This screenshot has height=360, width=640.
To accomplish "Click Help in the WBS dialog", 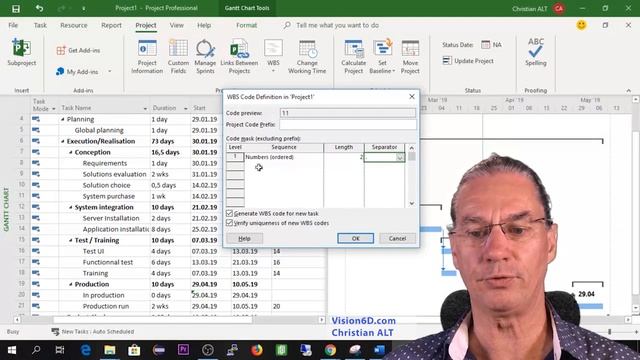I will click(x=244, y=238).
